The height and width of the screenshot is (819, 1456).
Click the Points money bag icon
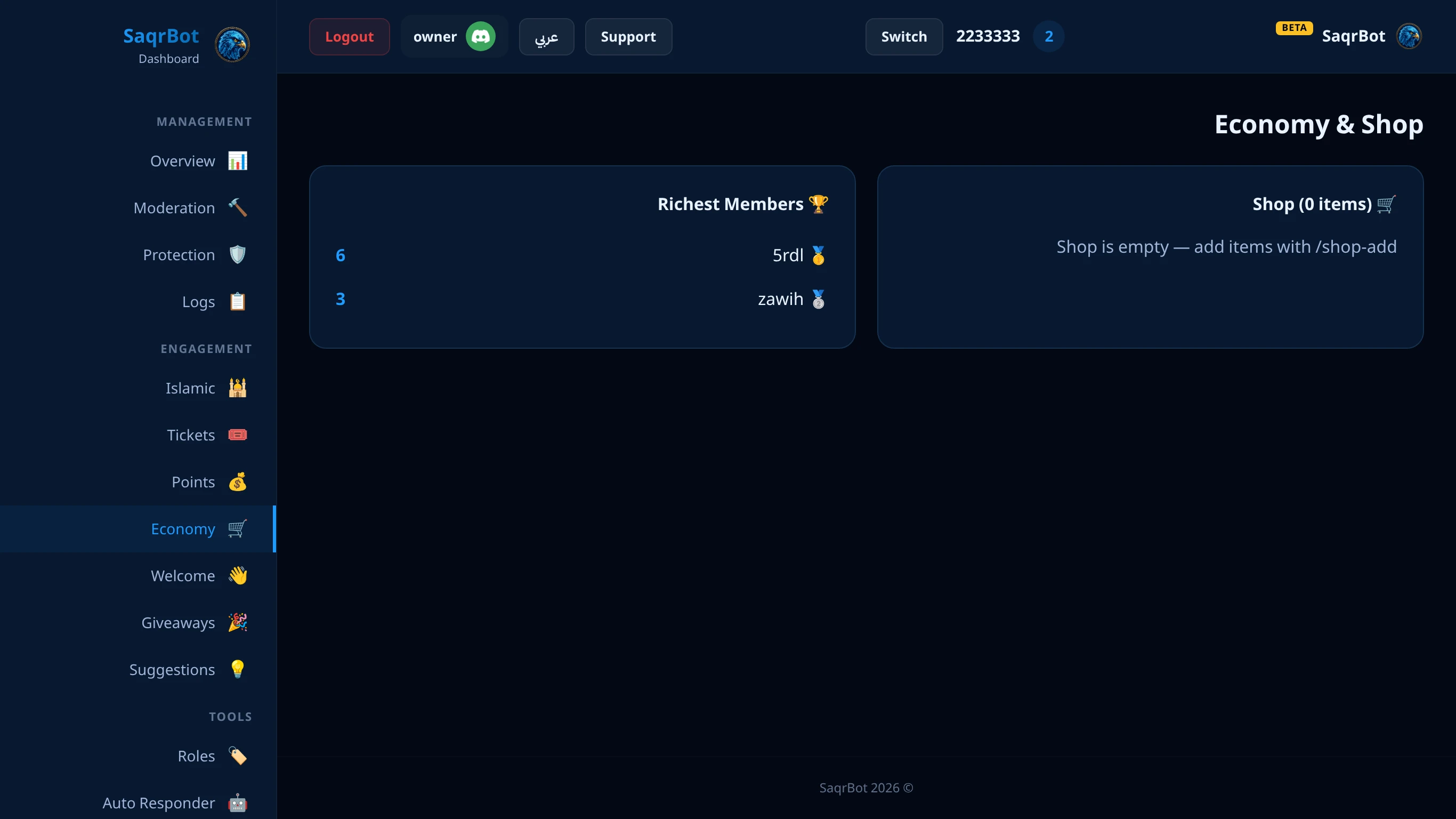[237, 482]
